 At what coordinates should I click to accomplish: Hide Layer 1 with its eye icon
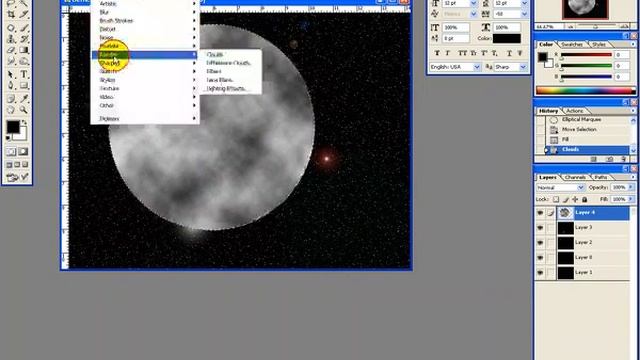click(540, 272)
